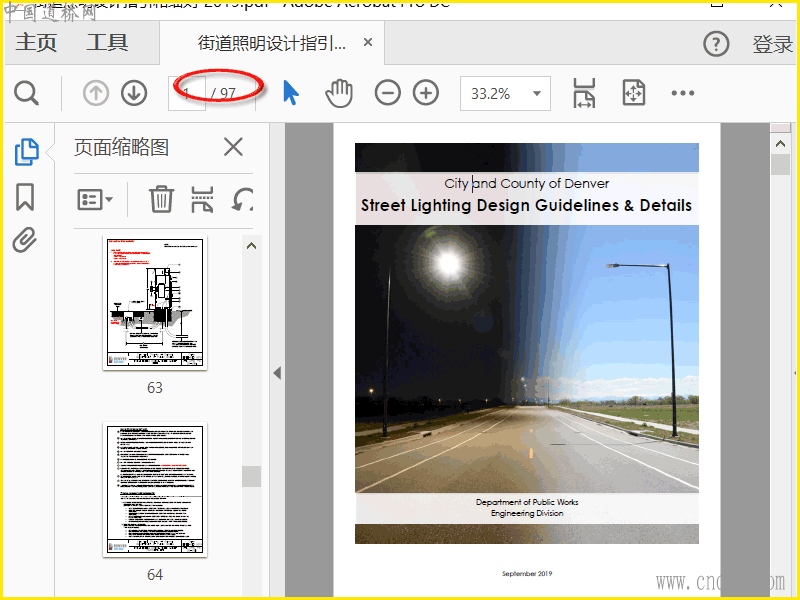The width and height of the screenshot is (800, 600).
Task: Collapse the navigation pane with the divider arrow
Action: coord(277,373)
